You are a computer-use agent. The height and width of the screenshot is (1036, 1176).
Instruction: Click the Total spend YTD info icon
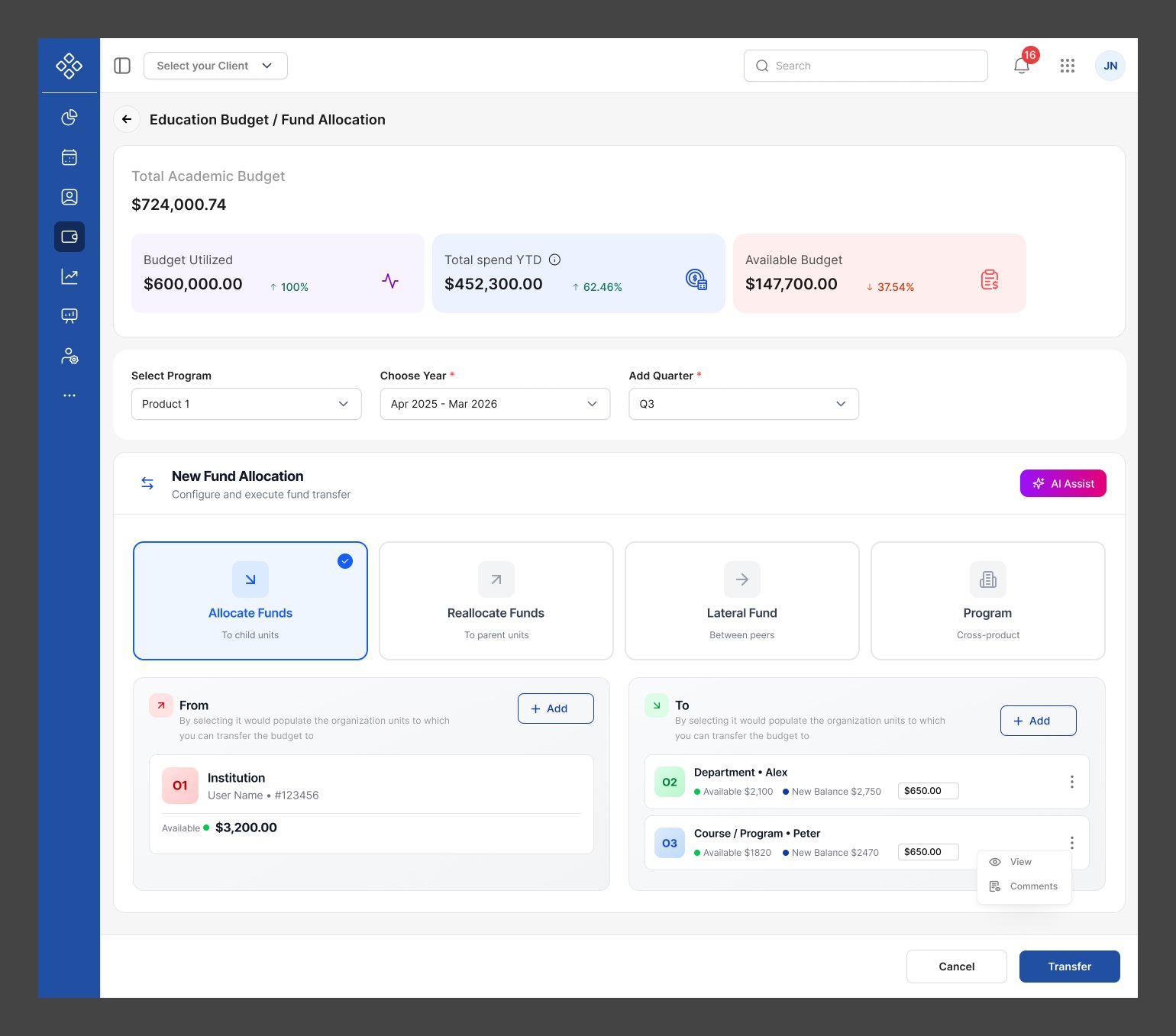pyautogui.click(x=555, y=260)
